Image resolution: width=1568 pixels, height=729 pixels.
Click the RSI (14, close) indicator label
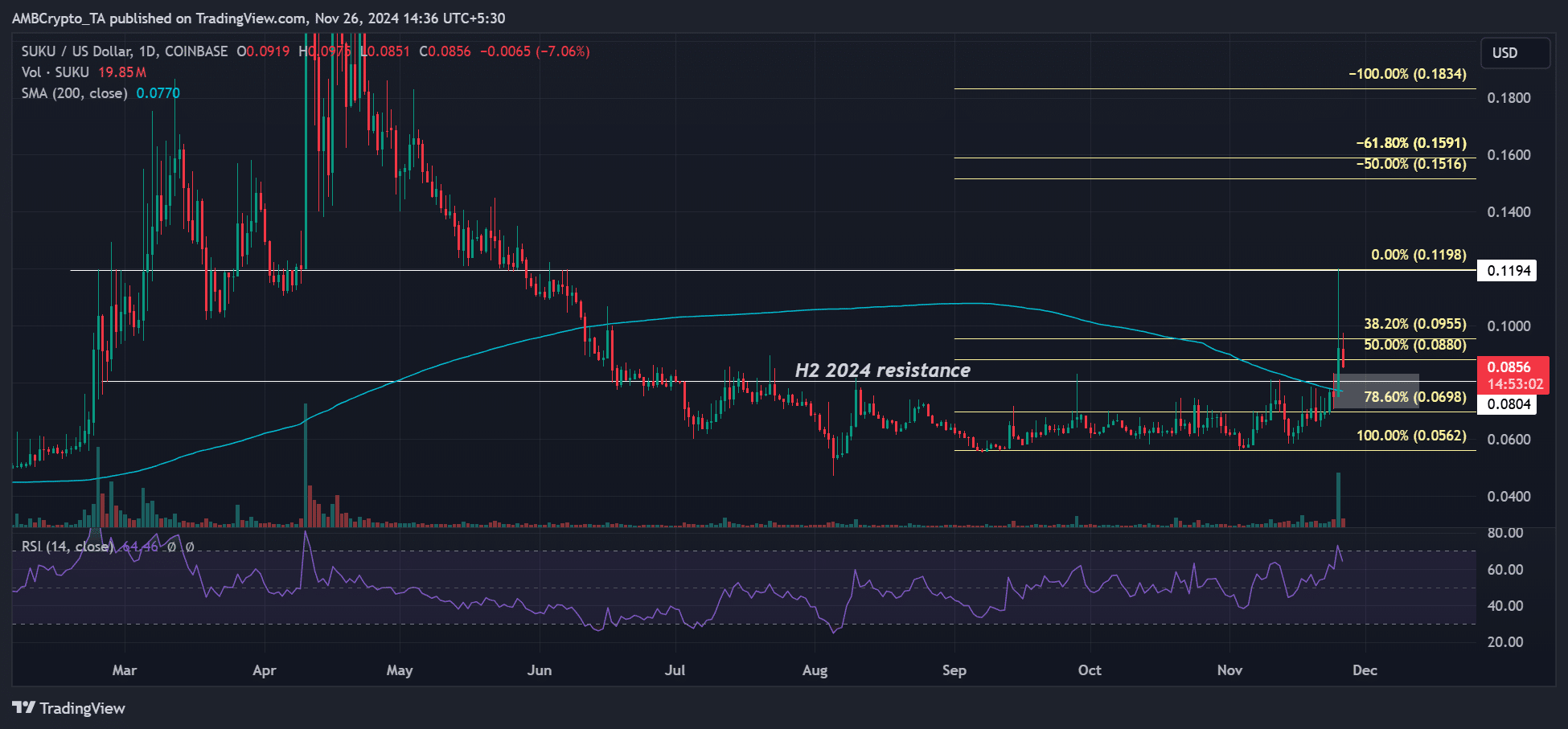click(67, 547)
